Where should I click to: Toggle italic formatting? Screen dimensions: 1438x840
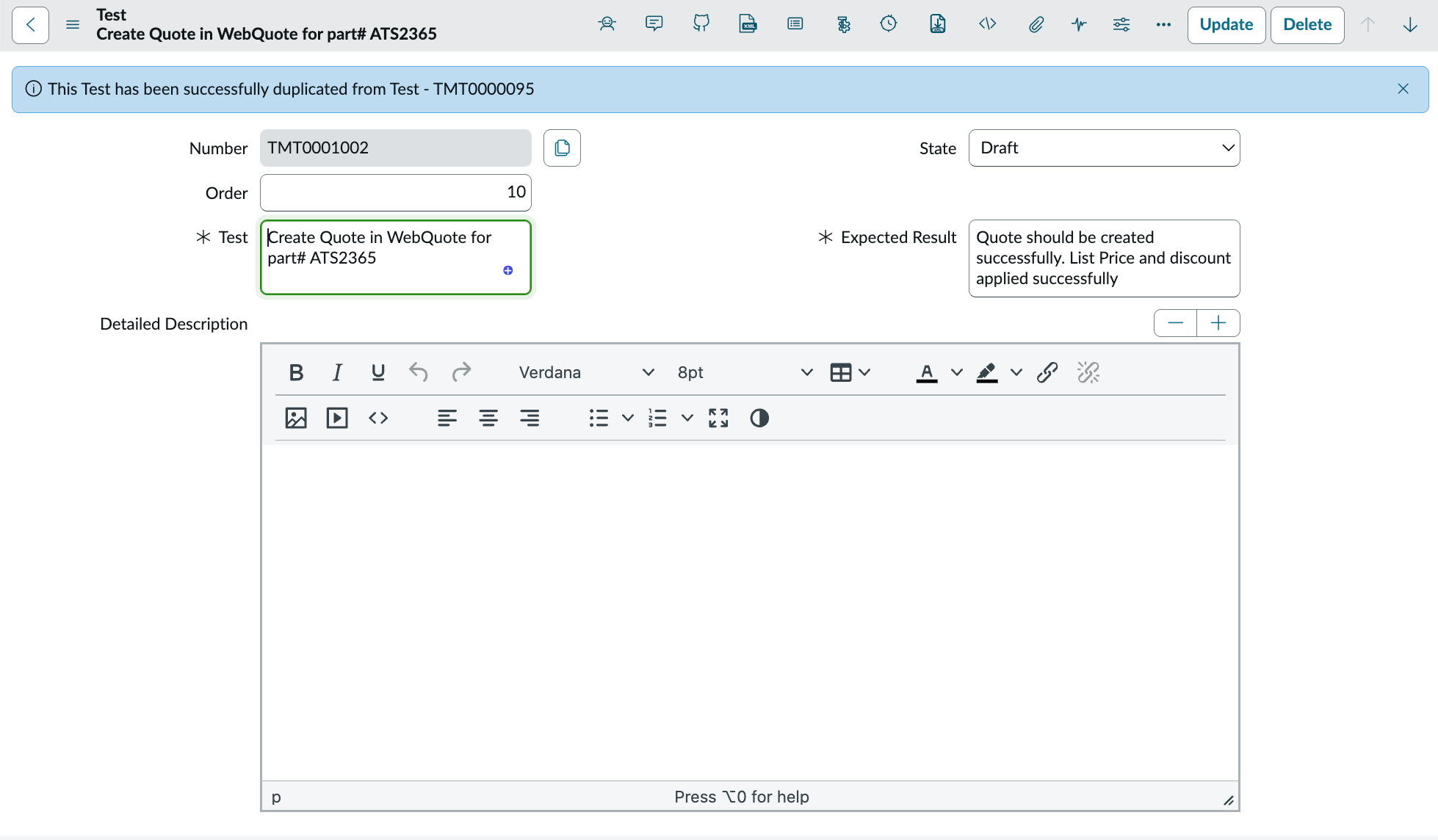tap(337, 372)
